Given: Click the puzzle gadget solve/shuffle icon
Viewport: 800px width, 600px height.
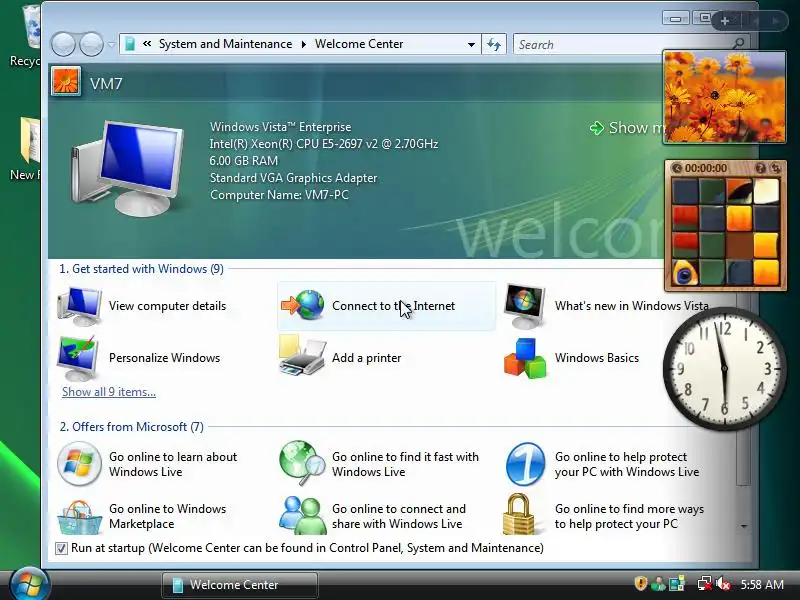Looking at the screenshot, I should 776,168.
